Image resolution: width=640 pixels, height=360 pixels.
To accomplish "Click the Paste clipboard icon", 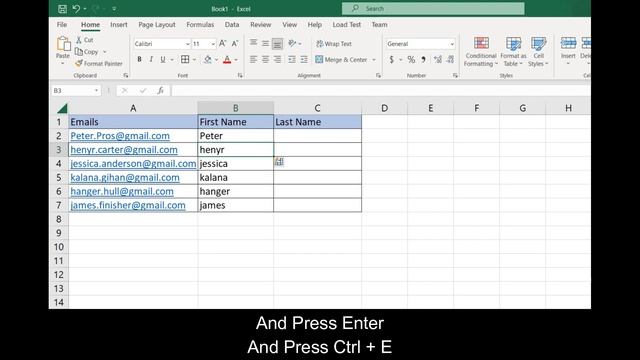I will coord(63,44).
